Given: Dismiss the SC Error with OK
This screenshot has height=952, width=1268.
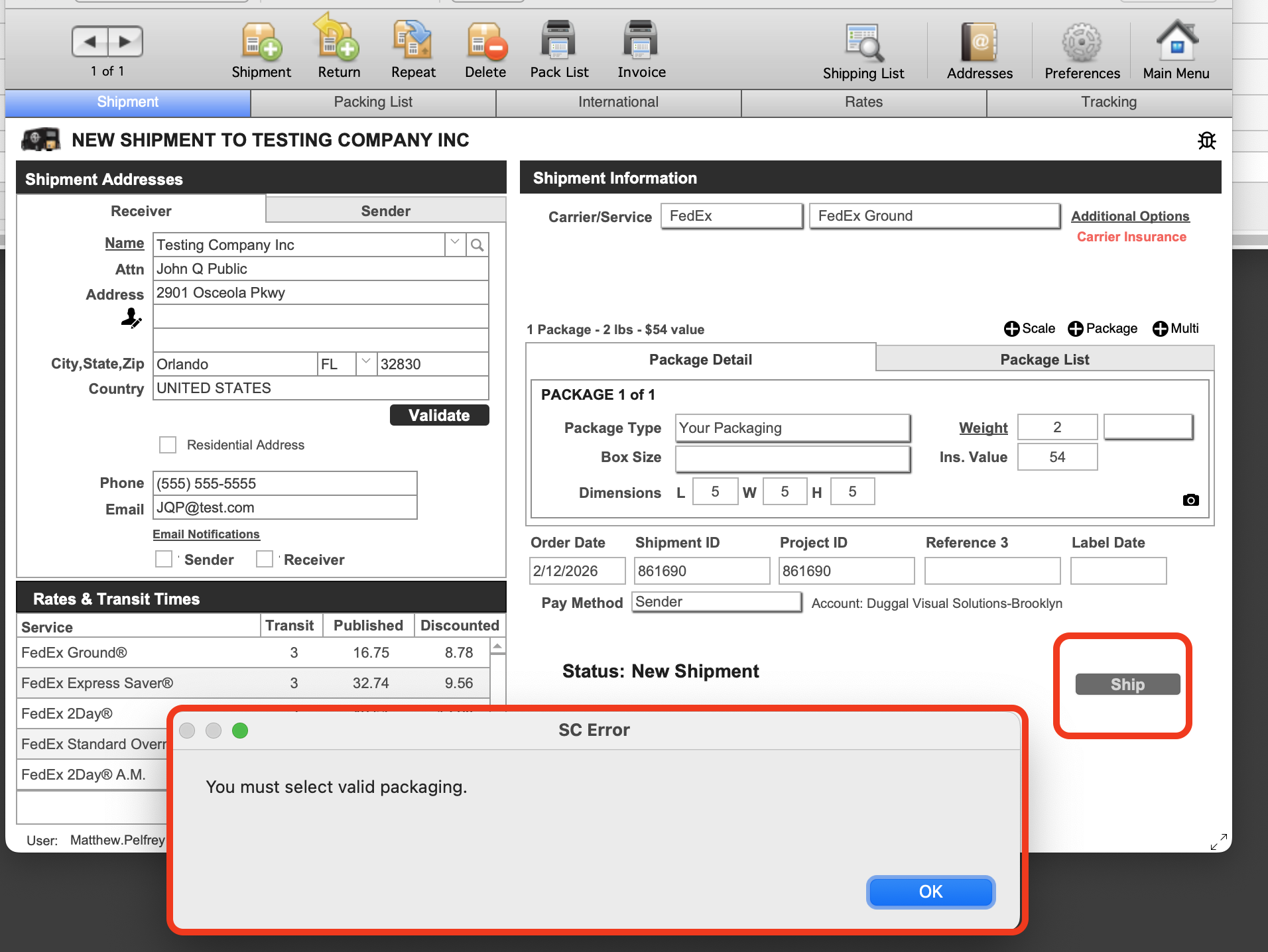Looking at the screenshot, I should (x=930, y=892).
